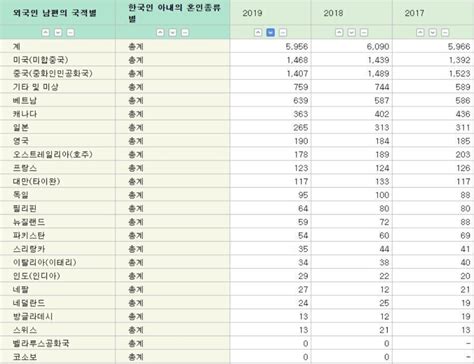
Task: Sort 2018 column ascending
Action: pos(339,32)
